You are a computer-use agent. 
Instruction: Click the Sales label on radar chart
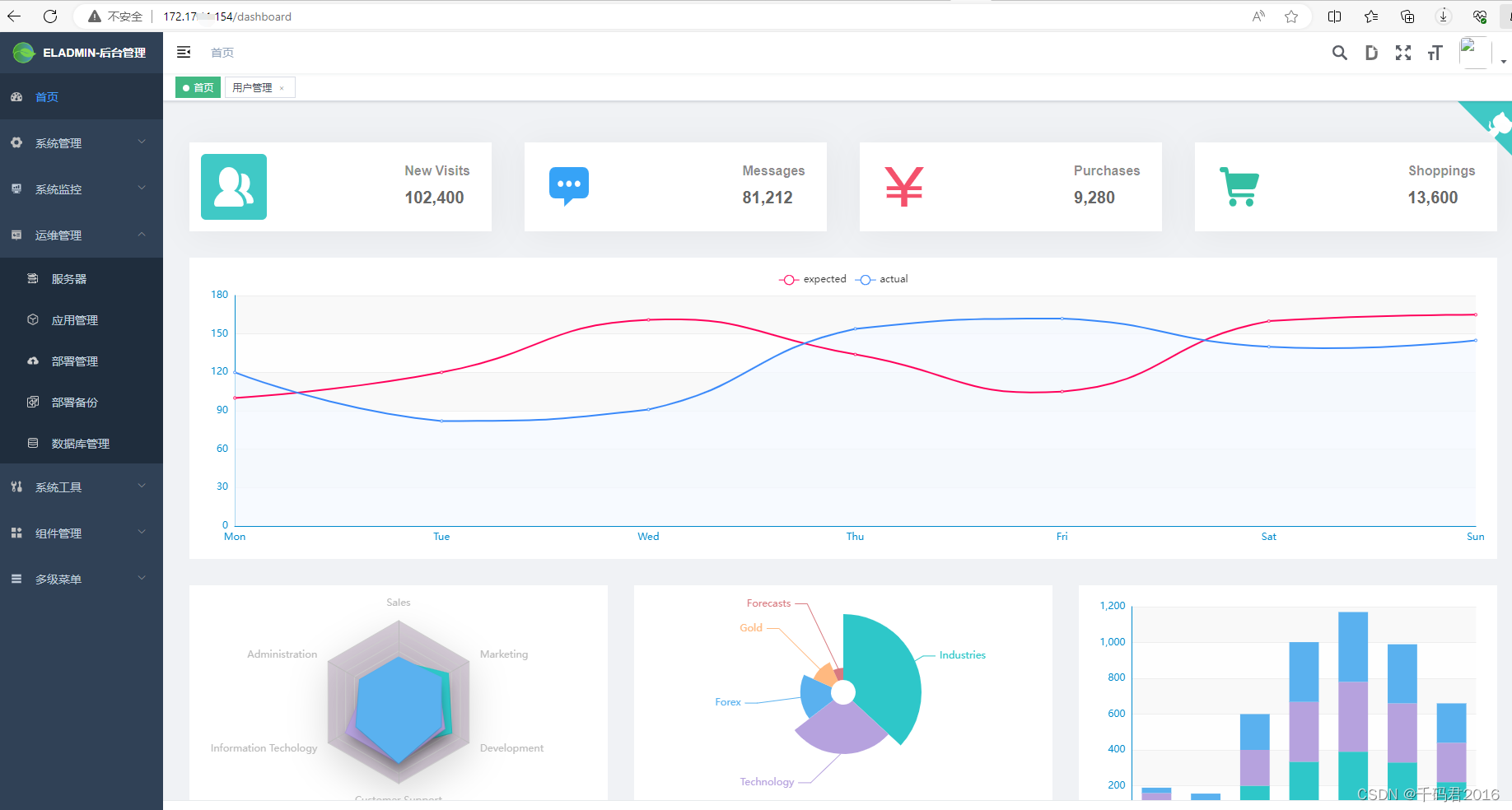coord(399,603)
